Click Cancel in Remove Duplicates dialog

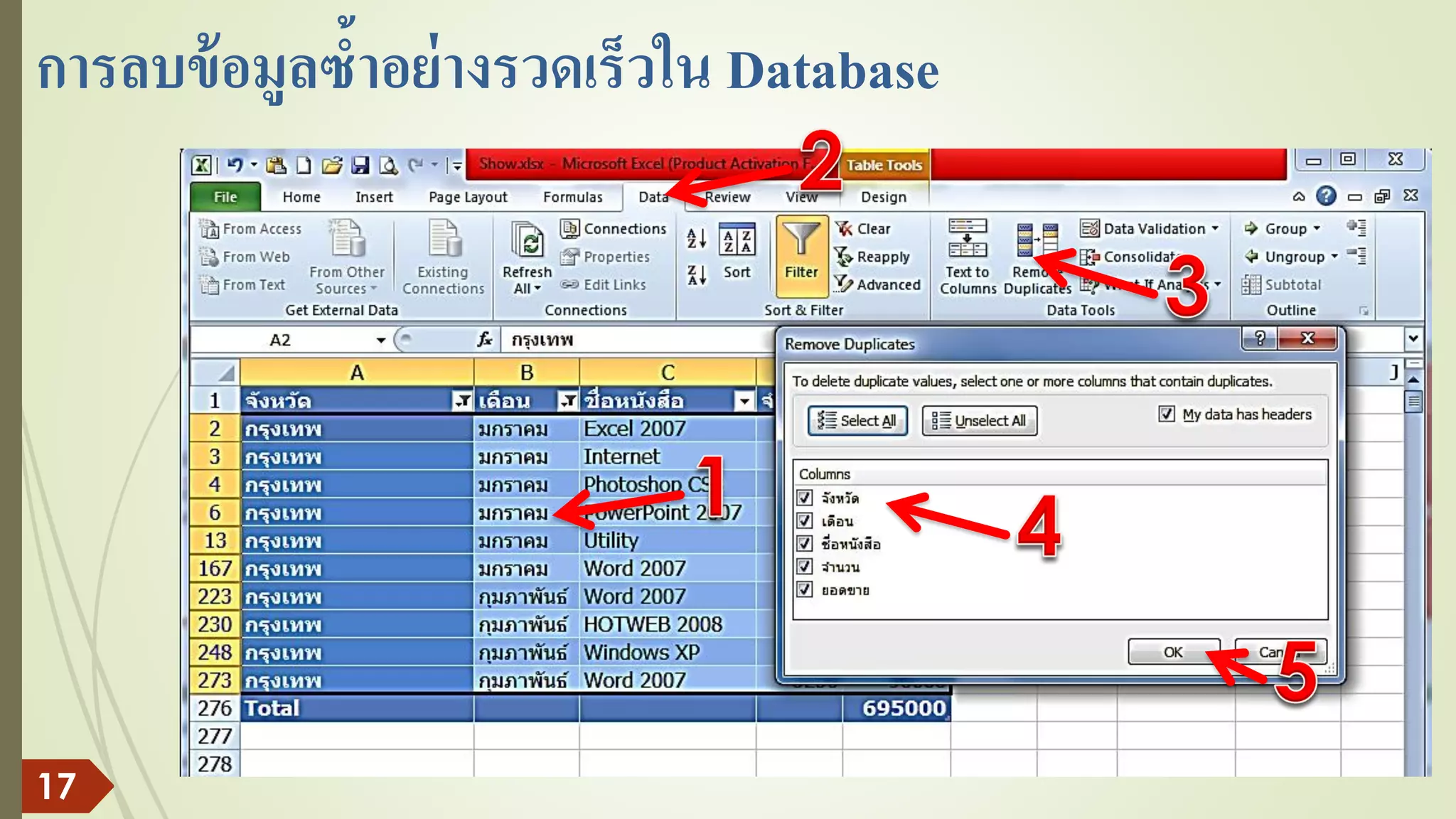pos(1280,652)
